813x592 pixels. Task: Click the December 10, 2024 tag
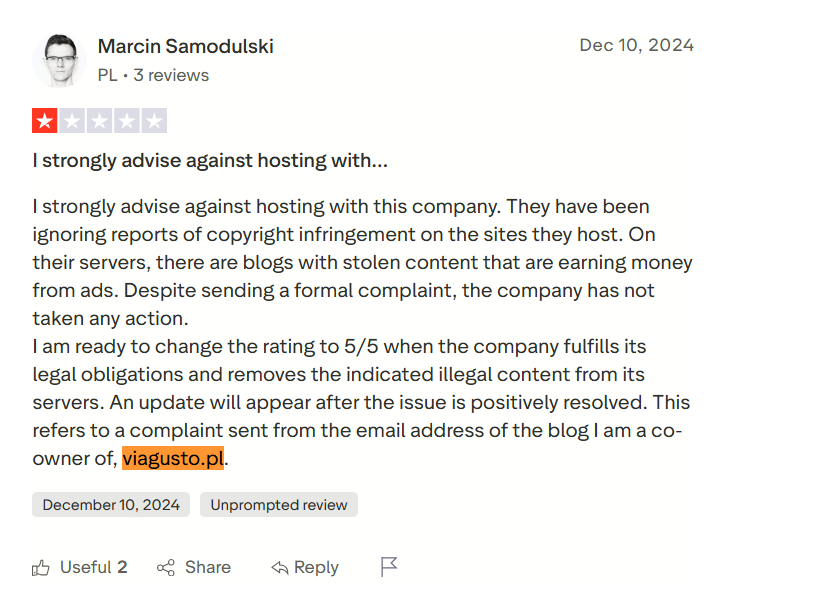[x=111, y=504]
